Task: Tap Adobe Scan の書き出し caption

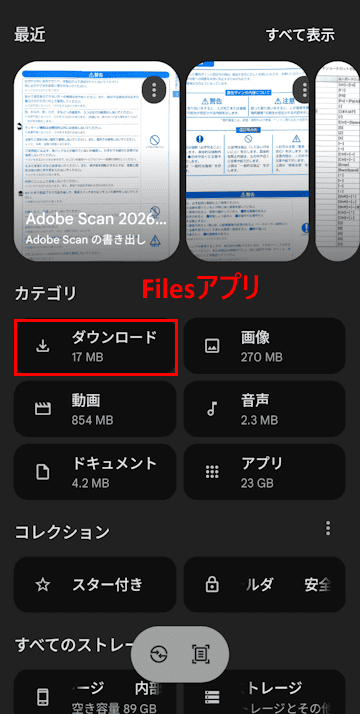Action: click(x=86, y=240)
